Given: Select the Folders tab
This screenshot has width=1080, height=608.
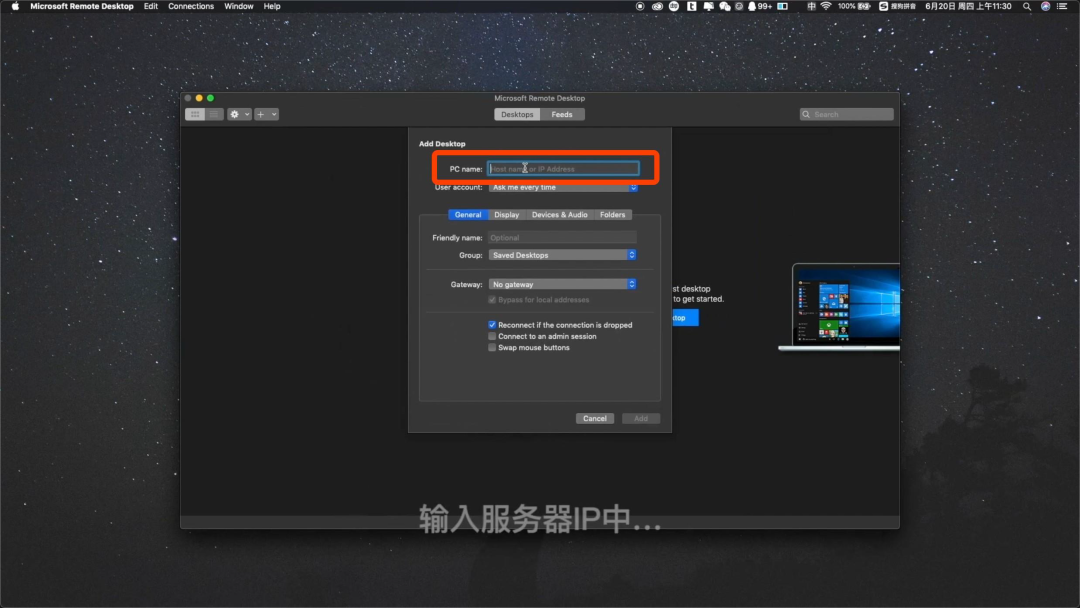Looking at the screenshot, I should 612,215.
